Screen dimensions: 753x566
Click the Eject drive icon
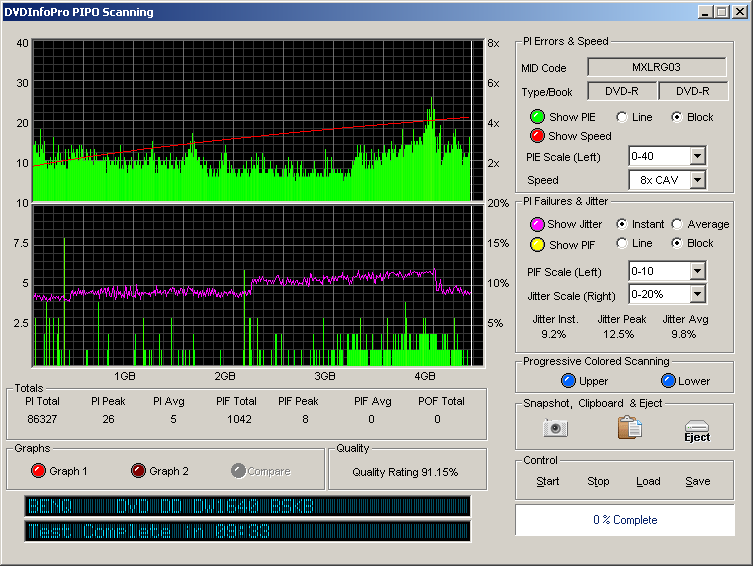[697, 430]
